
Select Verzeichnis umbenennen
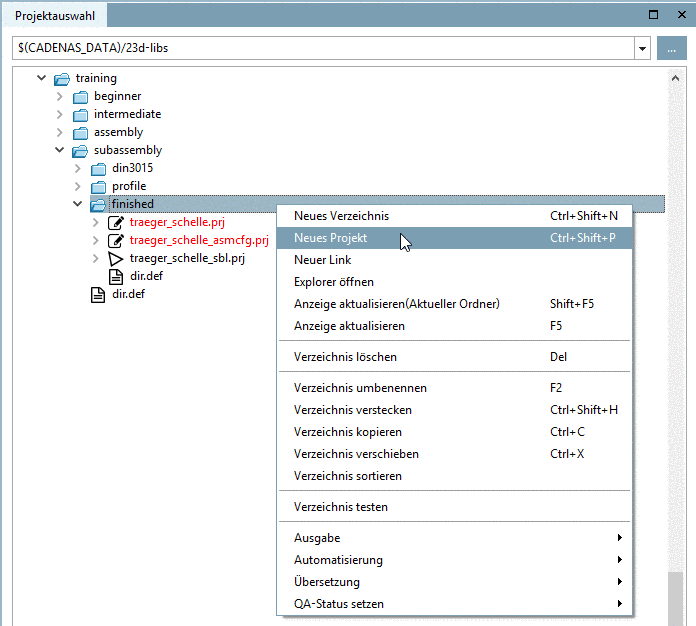[454, 388]
